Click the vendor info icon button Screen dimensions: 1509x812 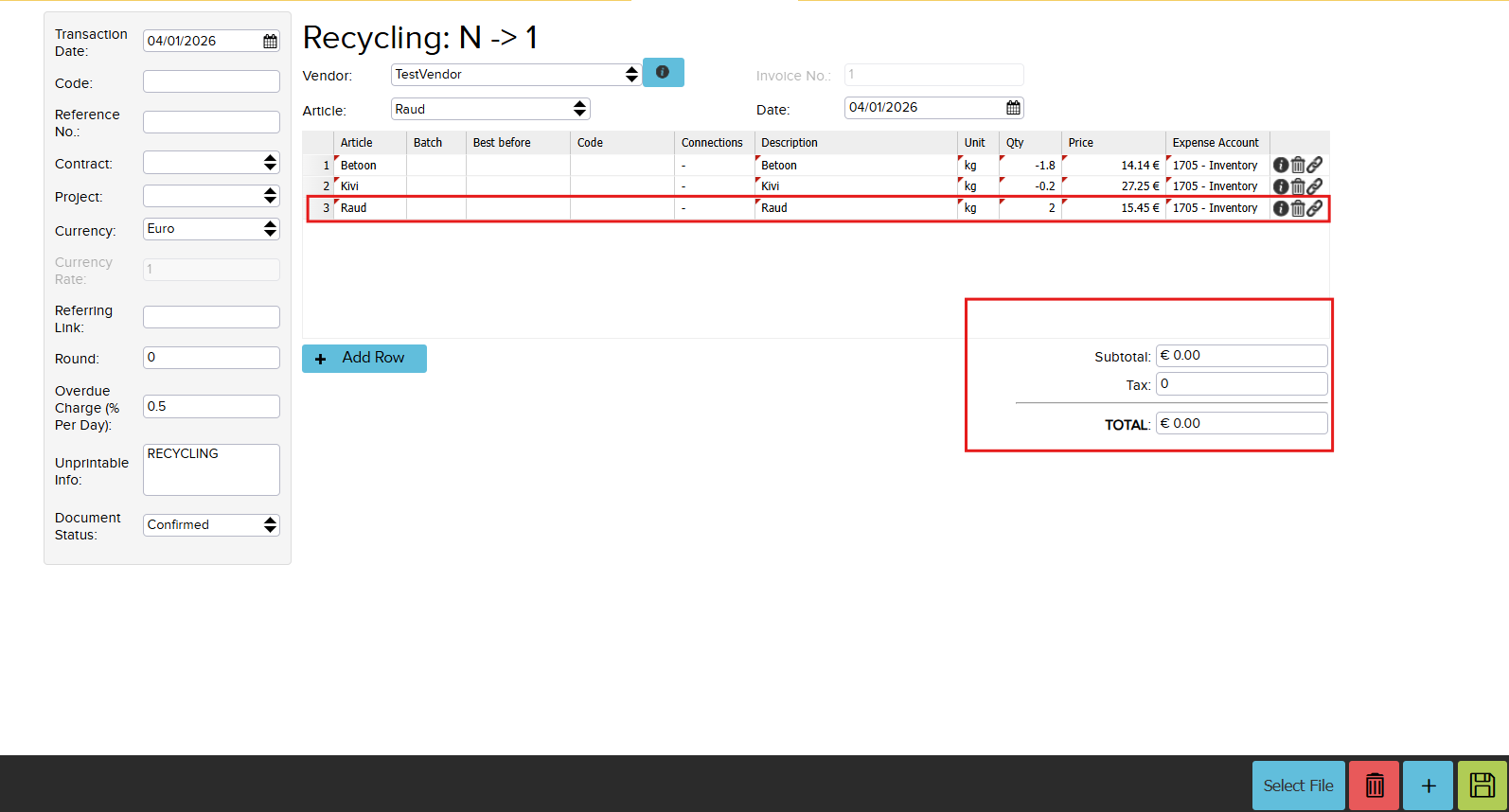click(663, 73)
